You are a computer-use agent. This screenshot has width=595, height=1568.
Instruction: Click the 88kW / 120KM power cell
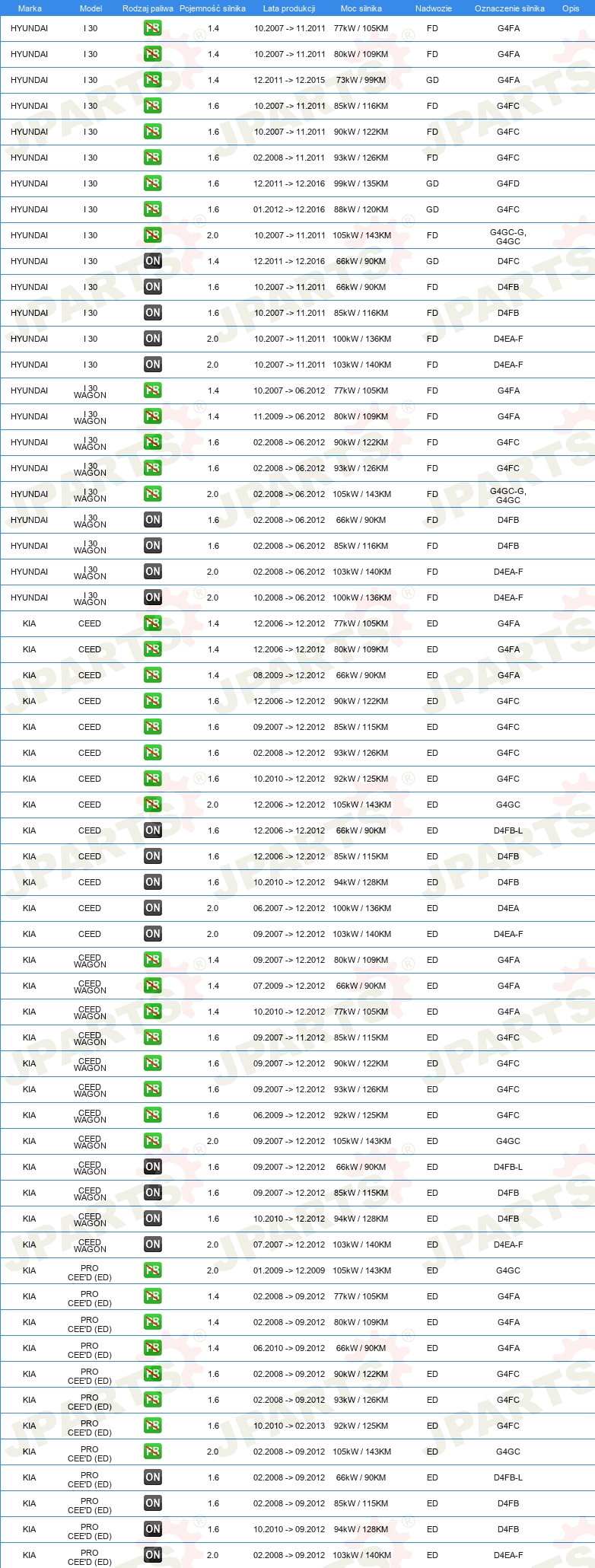pyautogui.click(x=361, y=209)
